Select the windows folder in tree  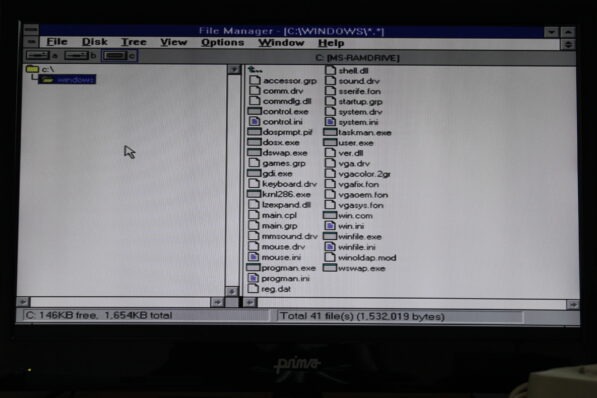click(67, 79)
